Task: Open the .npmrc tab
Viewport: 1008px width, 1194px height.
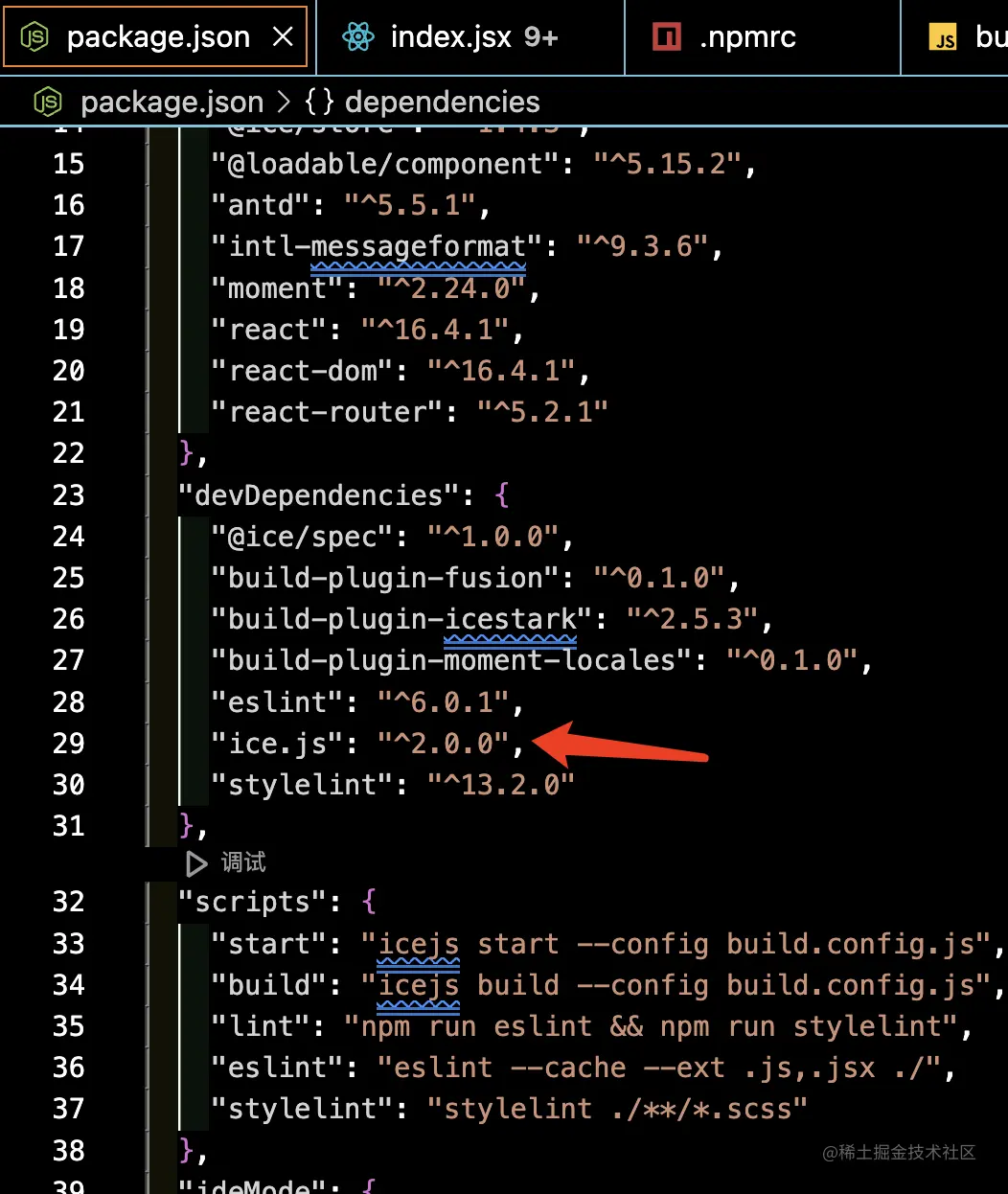Action: (x=763, y=37)
